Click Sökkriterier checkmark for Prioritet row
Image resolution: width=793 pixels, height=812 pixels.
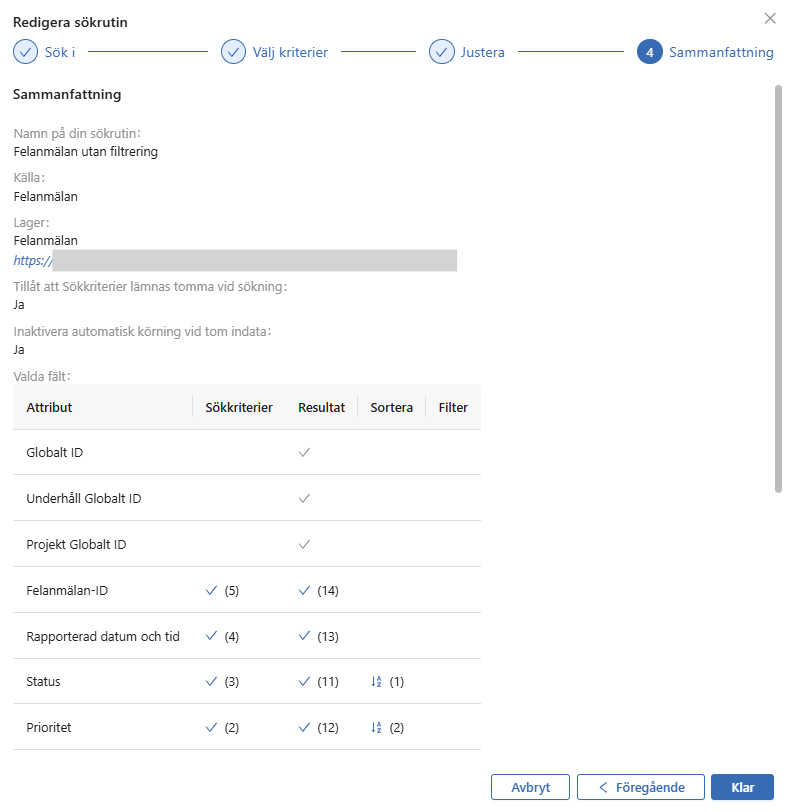coord(211,728)
